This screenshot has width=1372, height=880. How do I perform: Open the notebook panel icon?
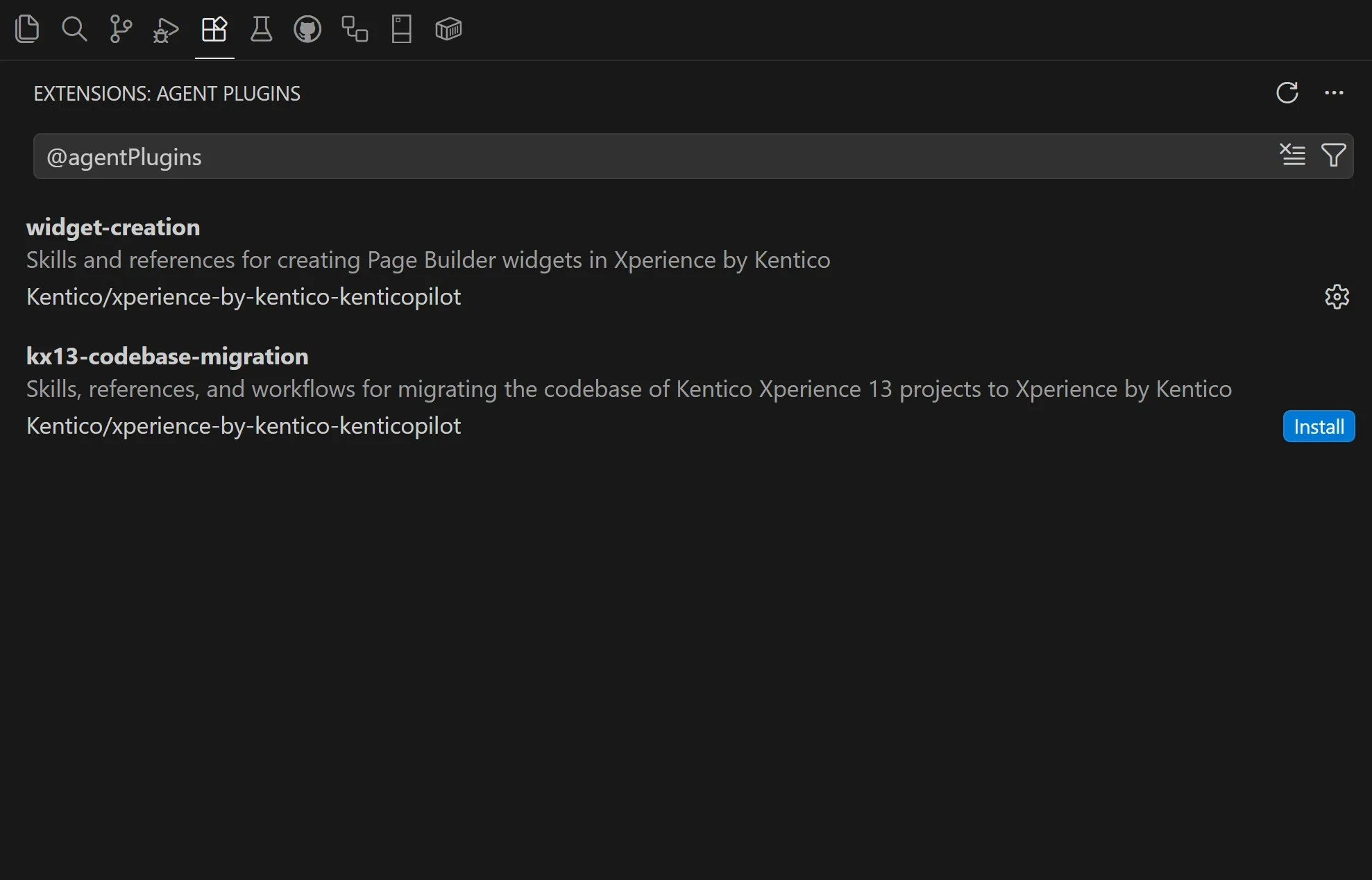[x=402, y=29]
